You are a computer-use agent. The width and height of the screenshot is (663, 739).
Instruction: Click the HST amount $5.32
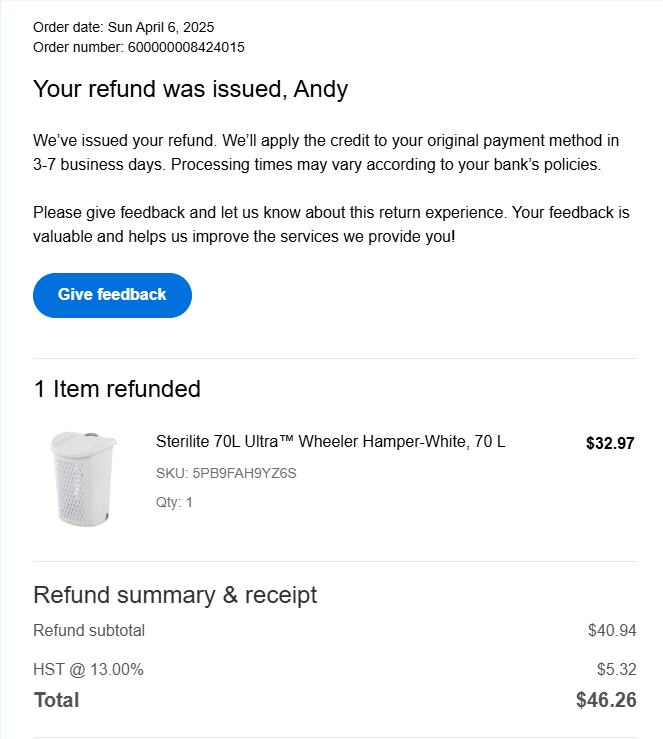pyautogui.click(x=616, y=669)
